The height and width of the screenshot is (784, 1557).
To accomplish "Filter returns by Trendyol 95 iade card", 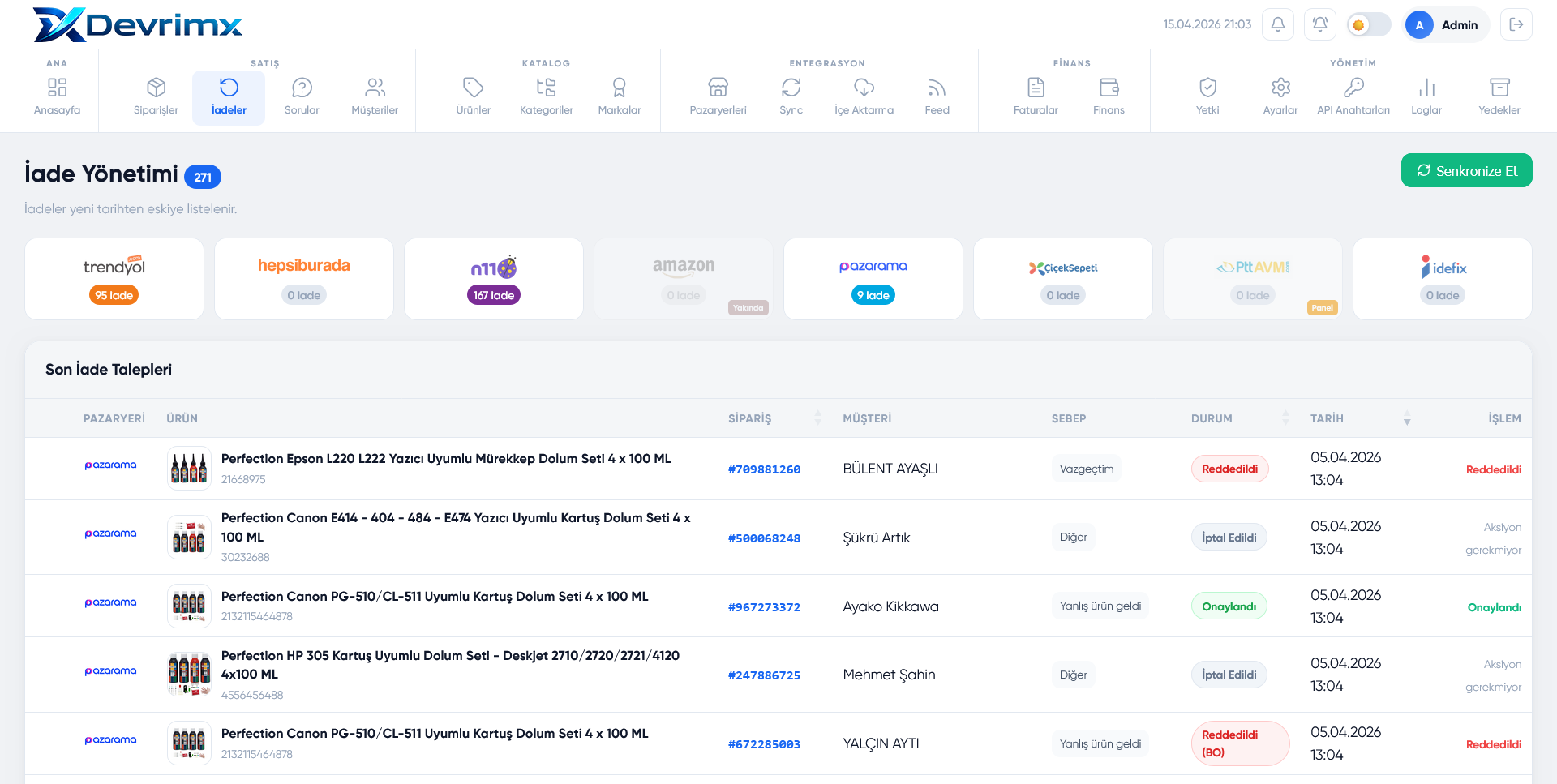I will pos(114,279).
